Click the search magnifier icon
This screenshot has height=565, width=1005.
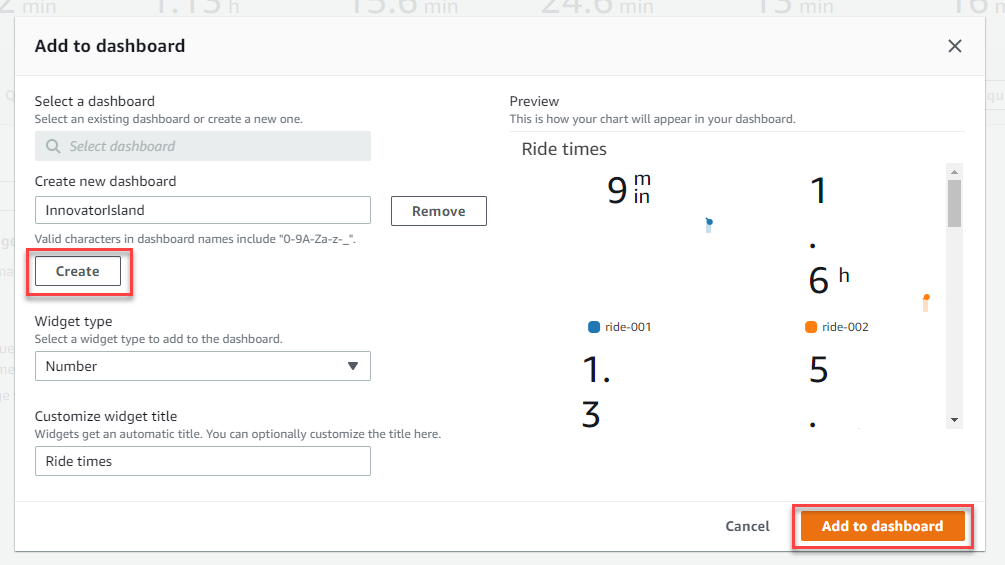coord(53,147)
